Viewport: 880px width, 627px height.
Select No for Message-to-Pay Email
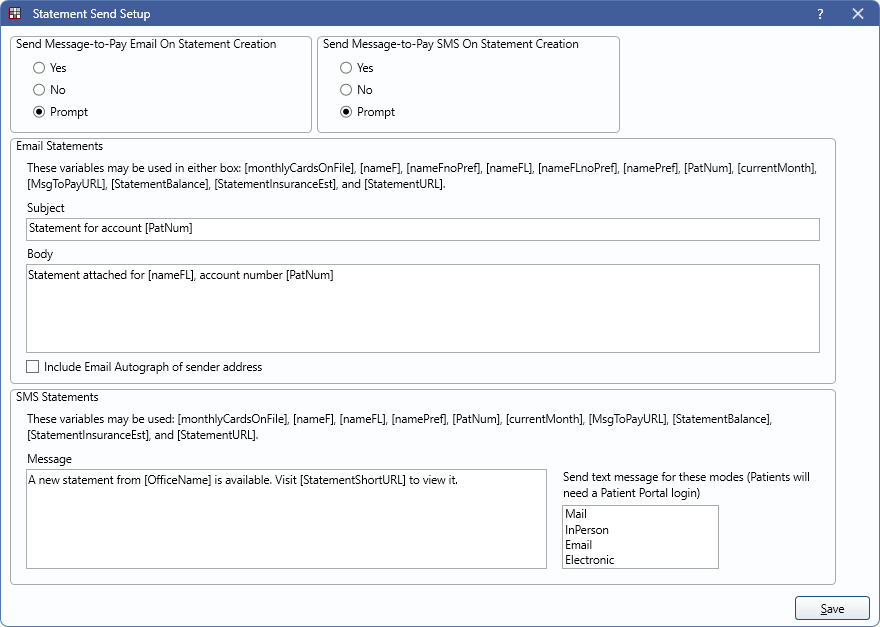click(x=39, y=90)
